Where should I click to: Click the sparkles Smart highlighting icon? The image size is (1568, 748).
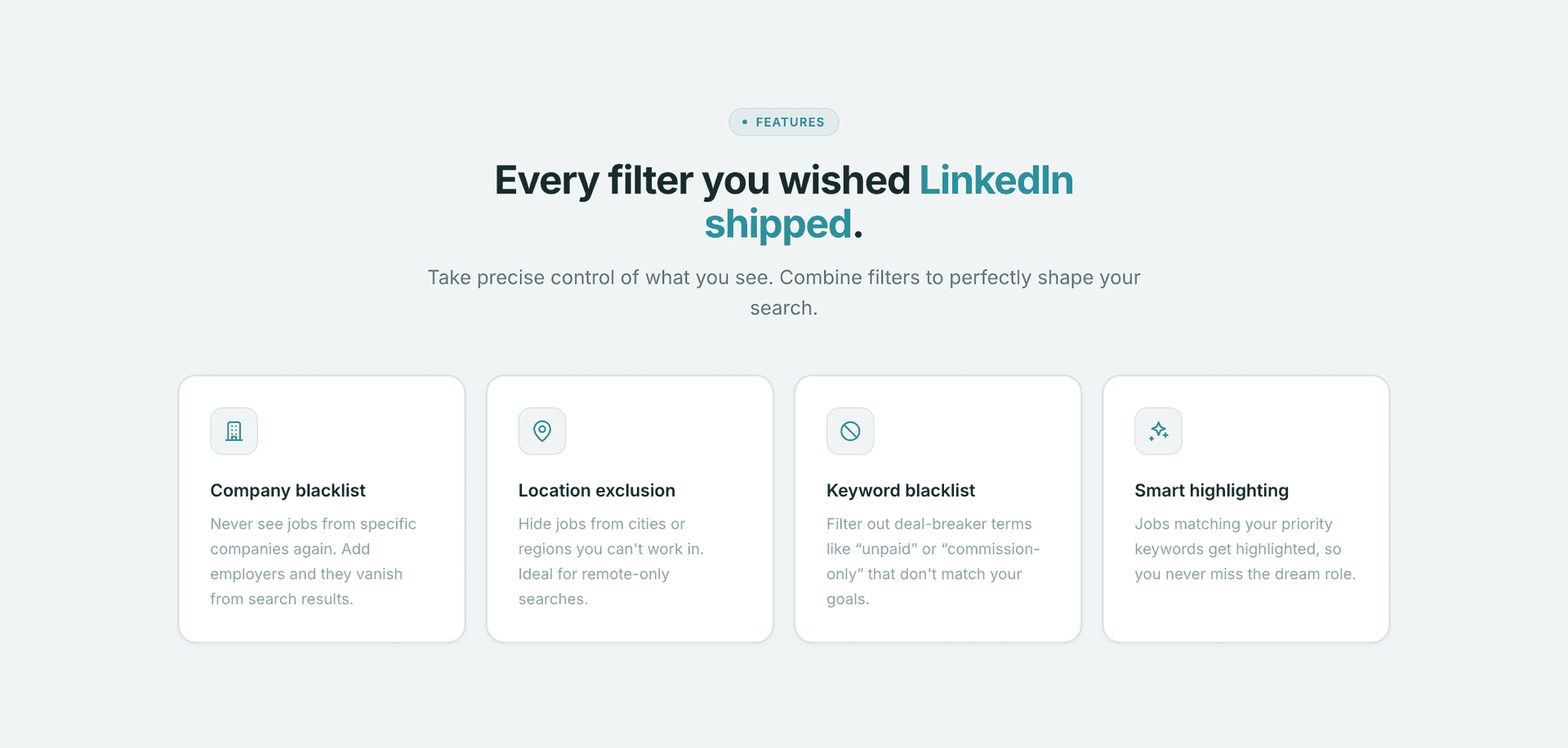1158,431
